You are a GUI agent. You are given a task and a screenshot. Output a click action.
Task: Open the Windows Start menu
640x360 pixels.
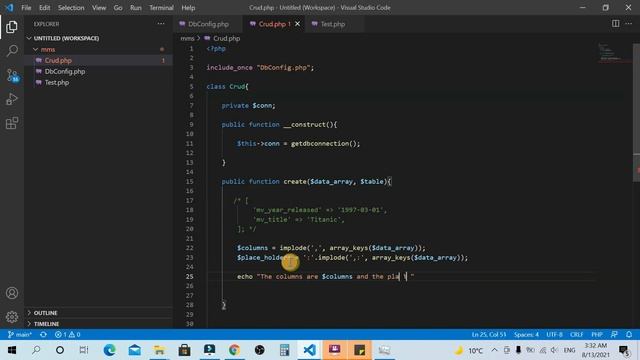(x=12, y=350)
